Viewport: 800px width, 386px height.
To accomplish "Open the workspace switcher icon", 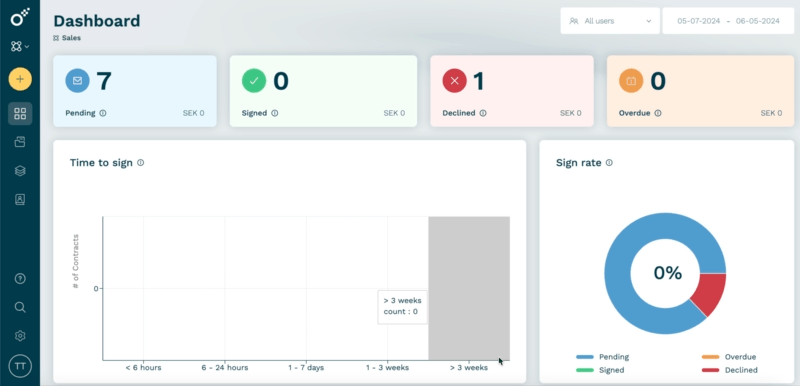I will coord(19,46).
